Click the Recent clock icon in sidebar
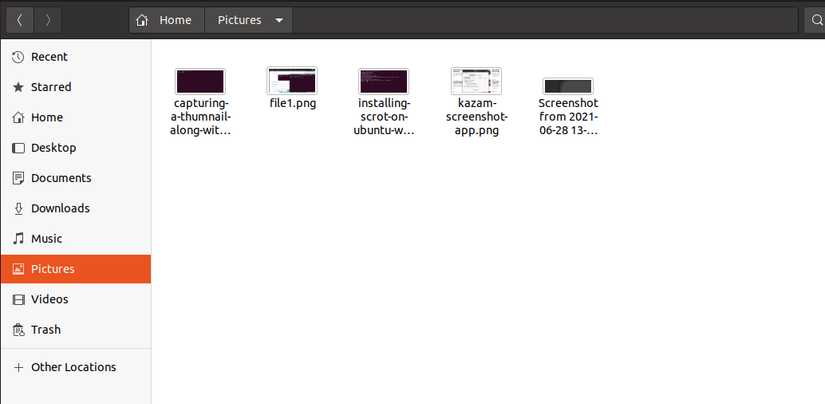 (x=18, y=57)
